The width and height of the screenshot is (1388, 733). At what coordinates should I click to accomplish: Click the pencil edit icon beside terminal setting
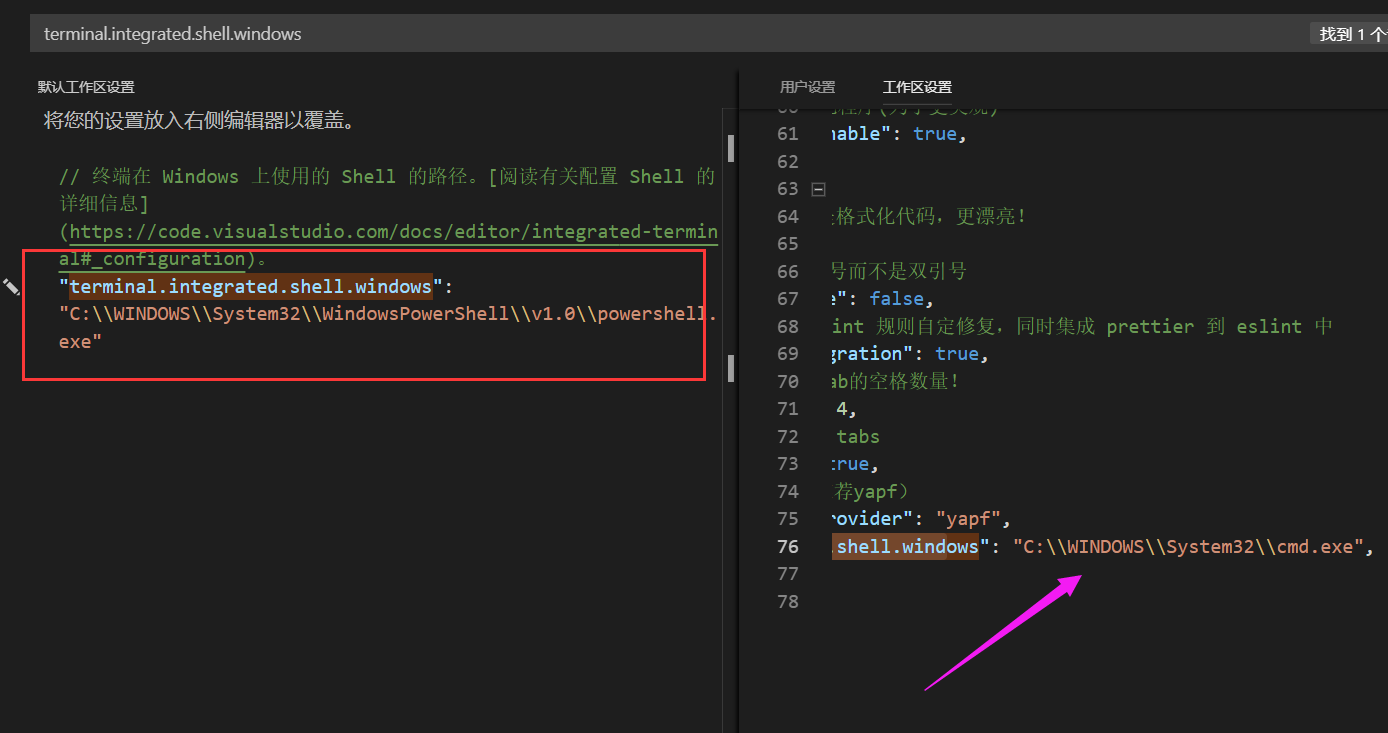(11, 287)
